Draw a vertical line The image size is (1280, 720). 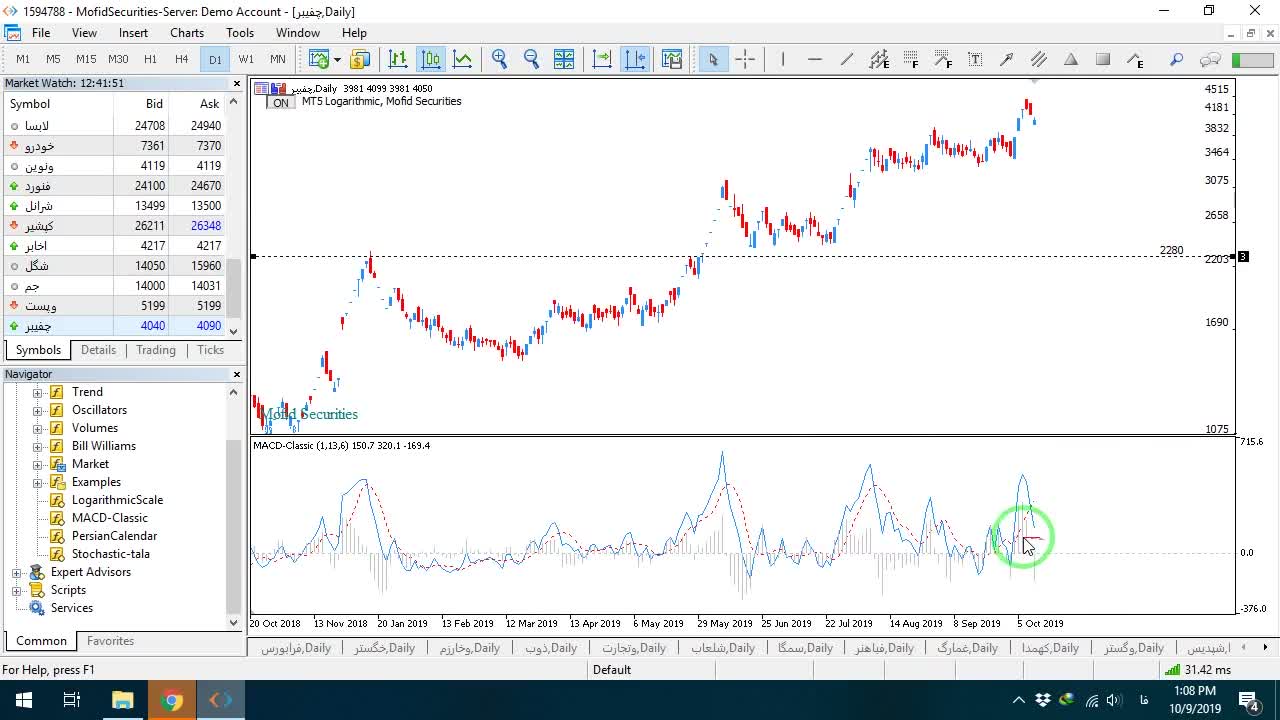pyautogui.click(x=783, y=59)
